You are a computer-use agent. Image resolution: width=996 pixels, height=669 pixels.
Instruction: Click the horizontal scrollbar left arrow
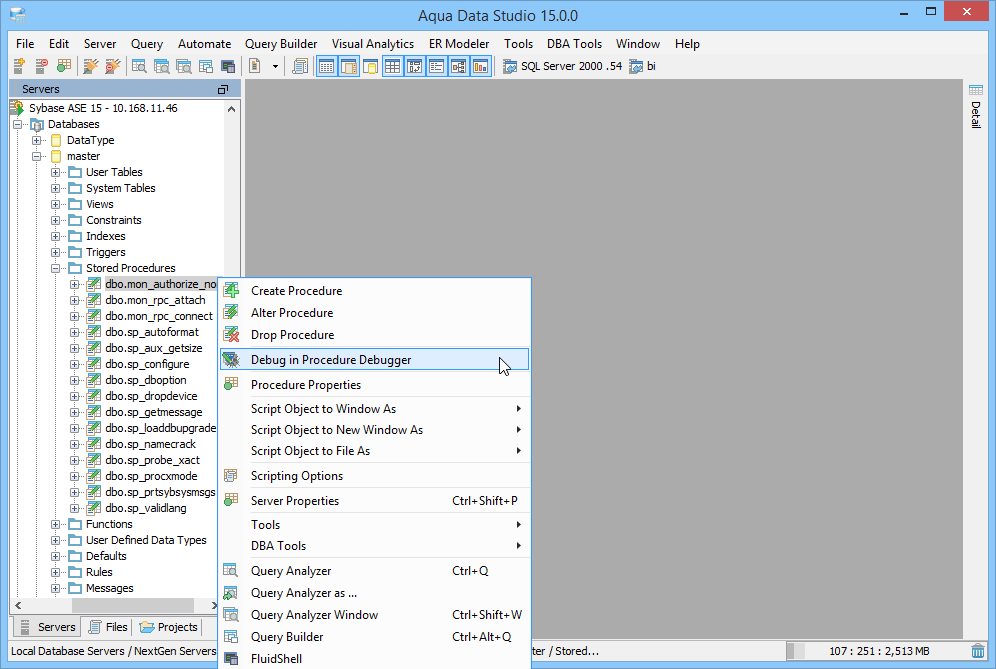click(x=18, y=605)
